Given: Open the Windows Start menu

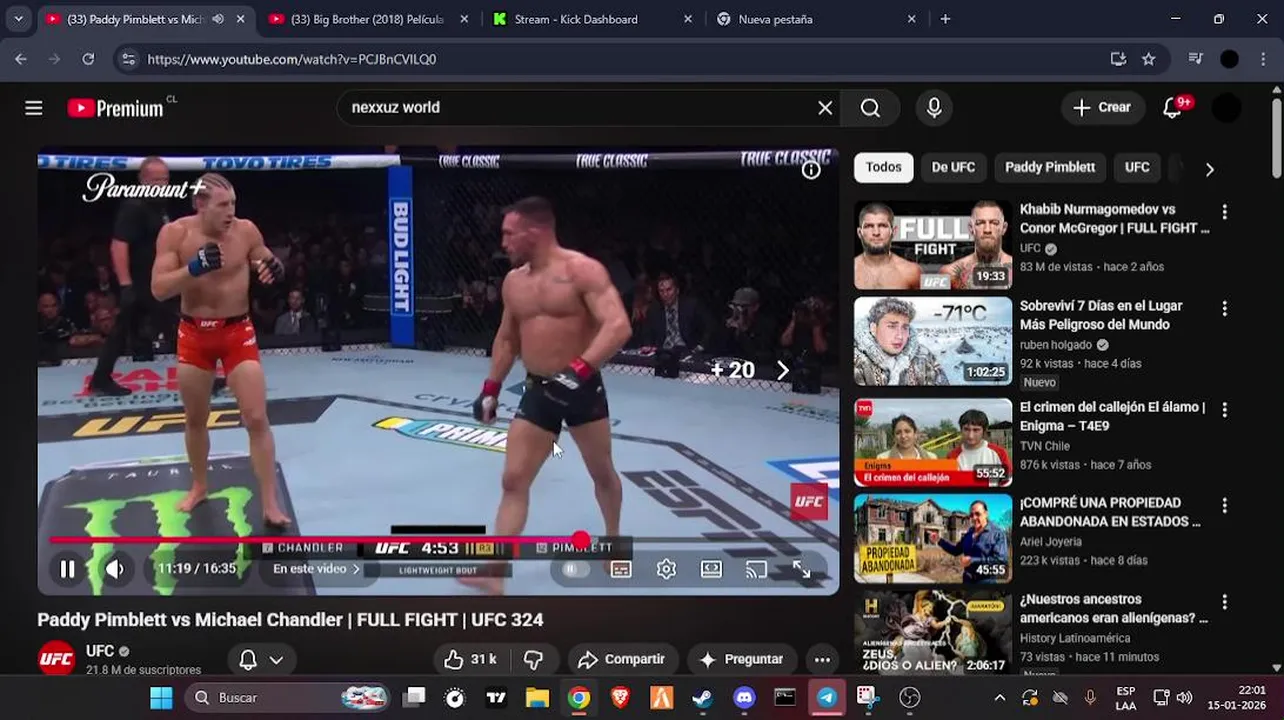Looking at the screenshot, I should tap(161, 697).
